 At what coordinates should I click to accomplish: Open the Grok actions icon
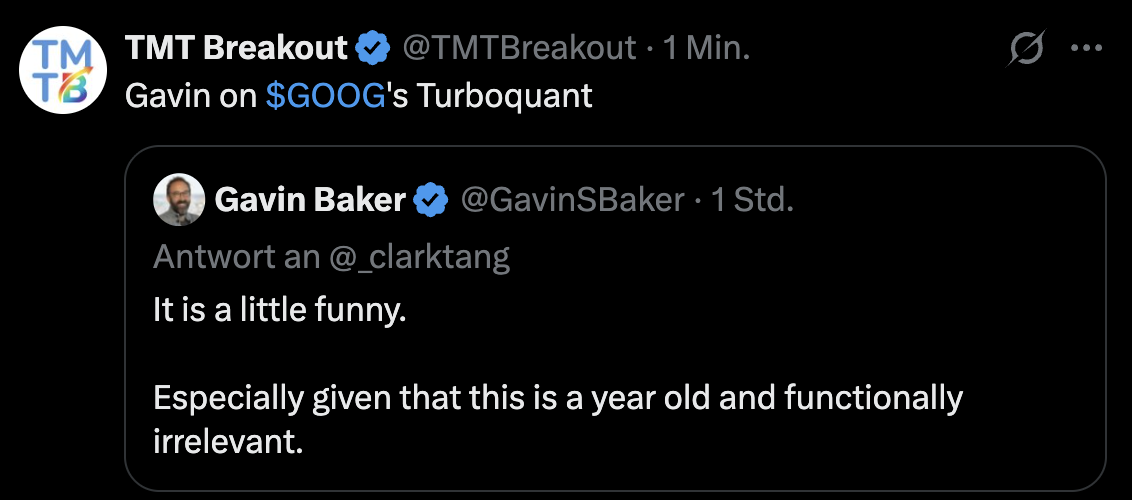point(1027,48)
